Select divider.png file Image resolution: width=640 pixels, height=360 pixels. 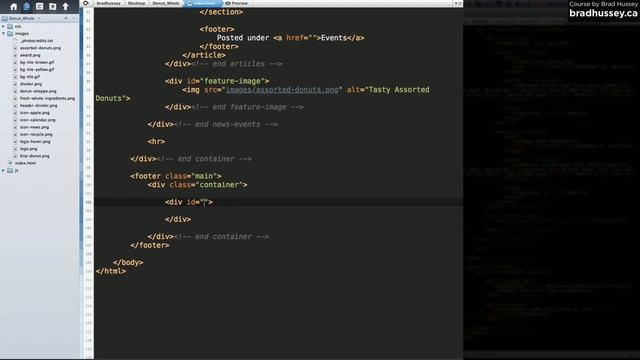(31, 84)
